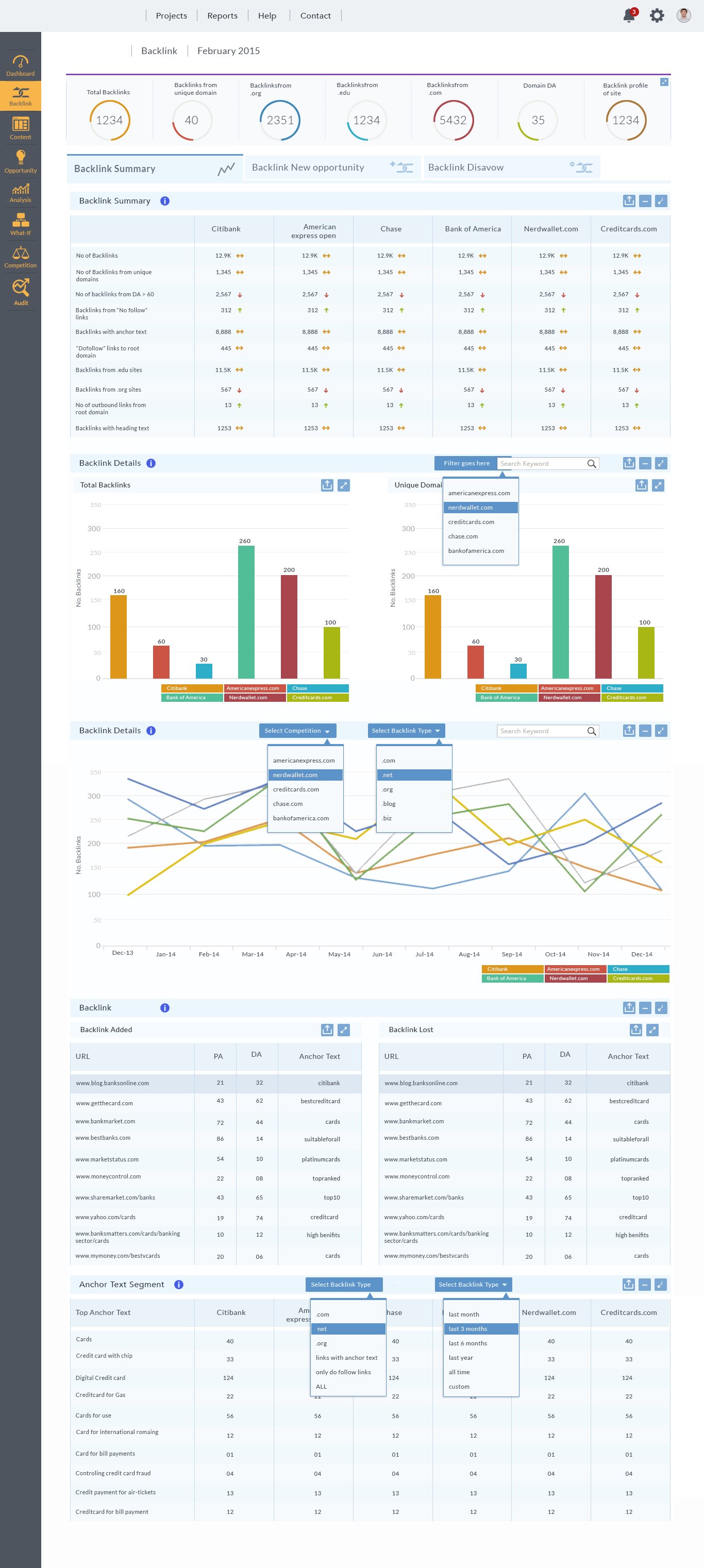The height and width of the screenshot is (1568, 704).
Task: Export the Backlink Added table
Action: [327, 1030]
